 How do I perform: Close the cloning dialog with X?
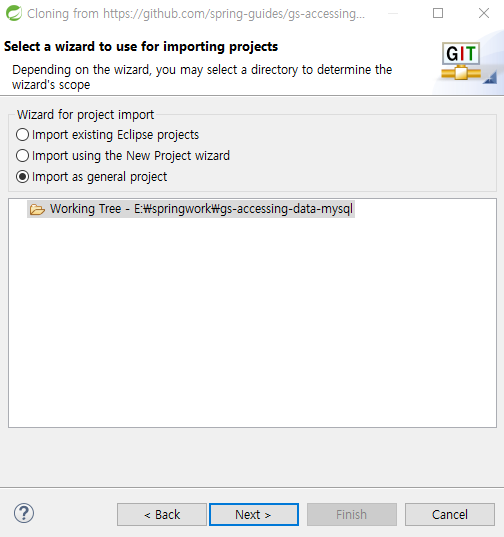click(x=484, y=13)
